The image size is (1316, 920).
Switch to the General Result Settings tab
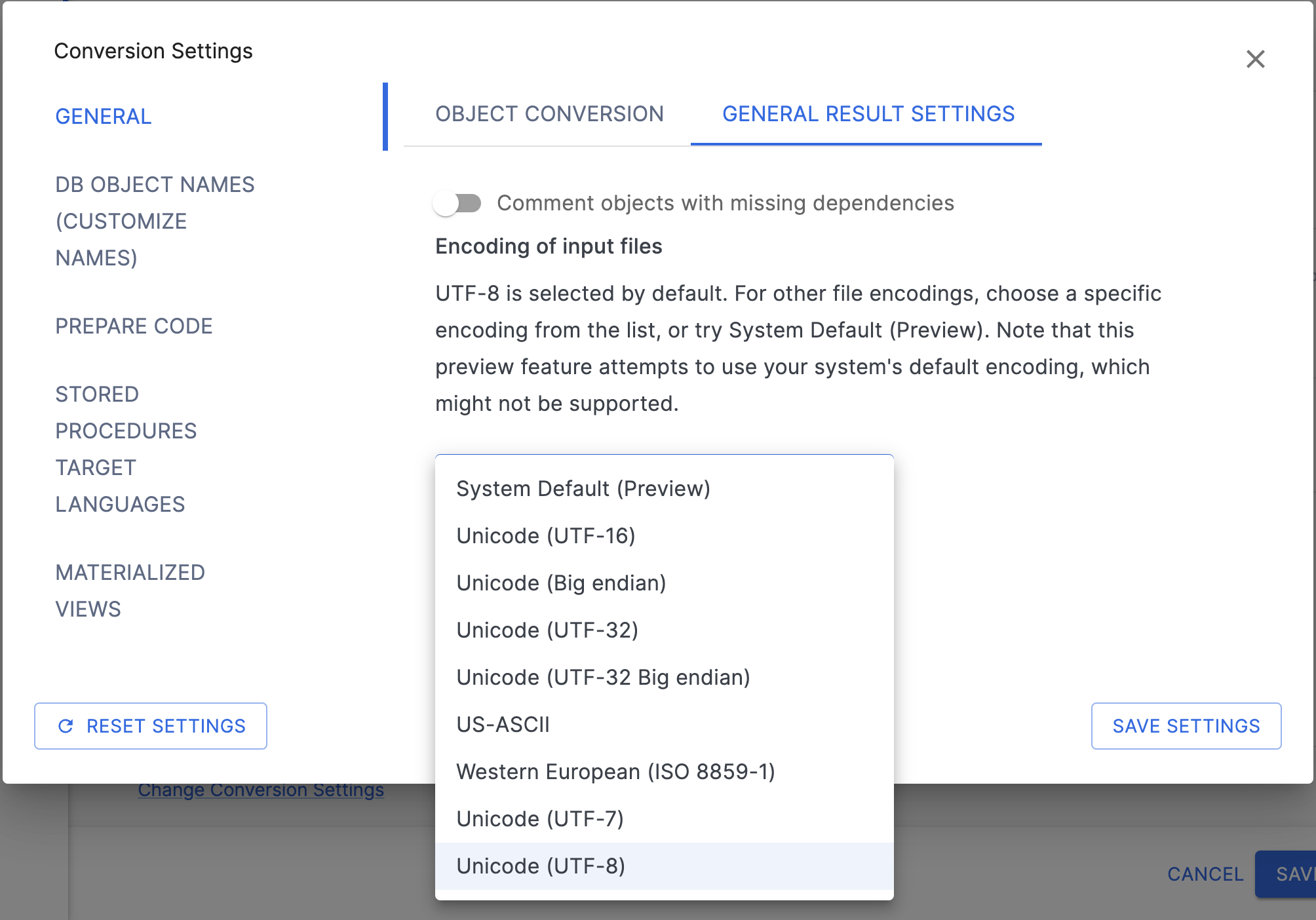point(866,114)
